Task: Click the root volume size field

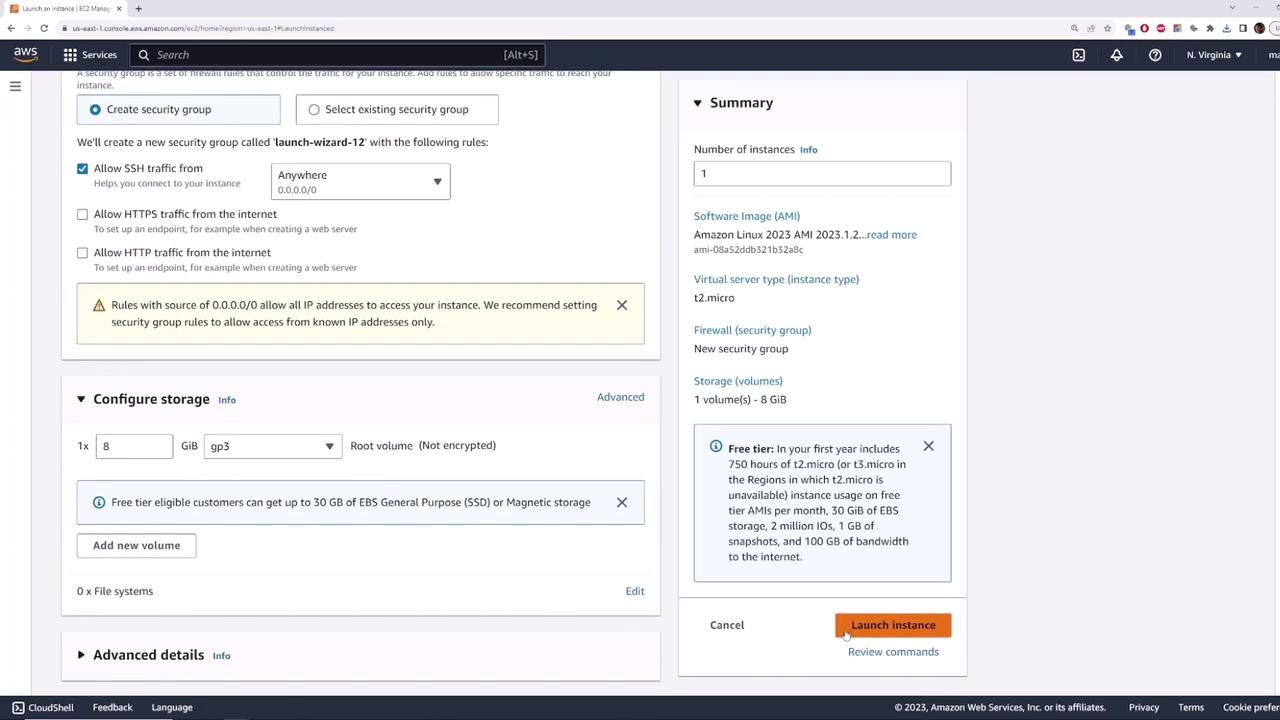Action: pyautogui.click(x=134, y=446)
